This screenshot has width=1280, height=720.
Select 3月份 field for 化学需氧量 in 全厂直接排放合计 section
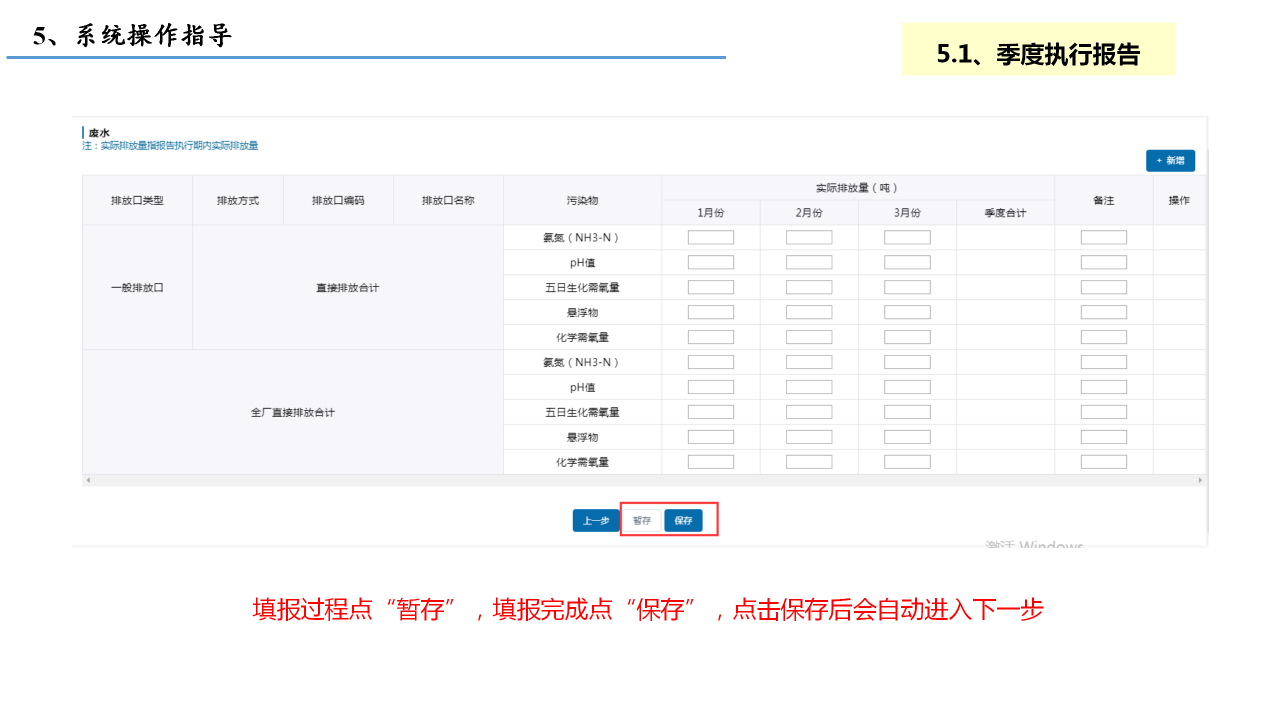coord(906,462)
